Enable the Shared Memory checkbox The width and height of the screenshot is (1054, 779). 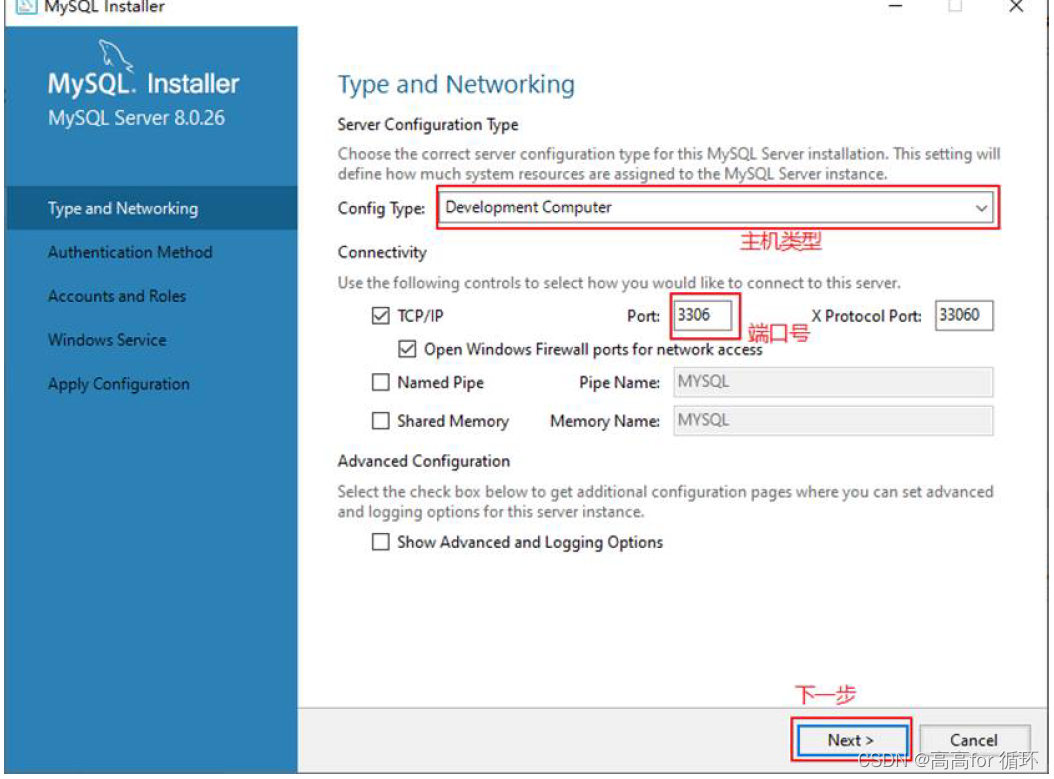(380, 421)
